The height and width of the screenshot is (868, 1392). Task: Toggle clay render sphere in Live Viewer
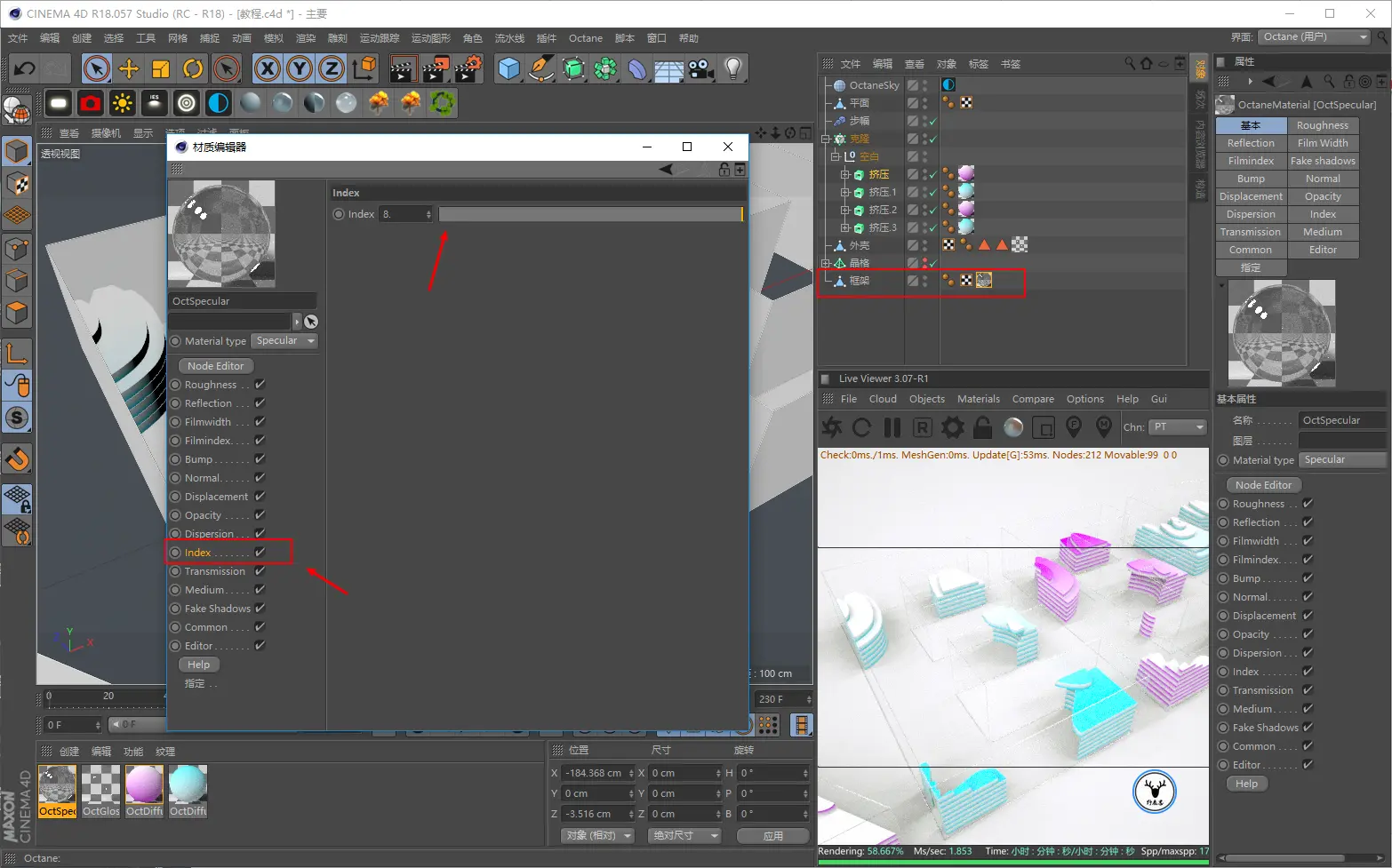(1013, 427)
